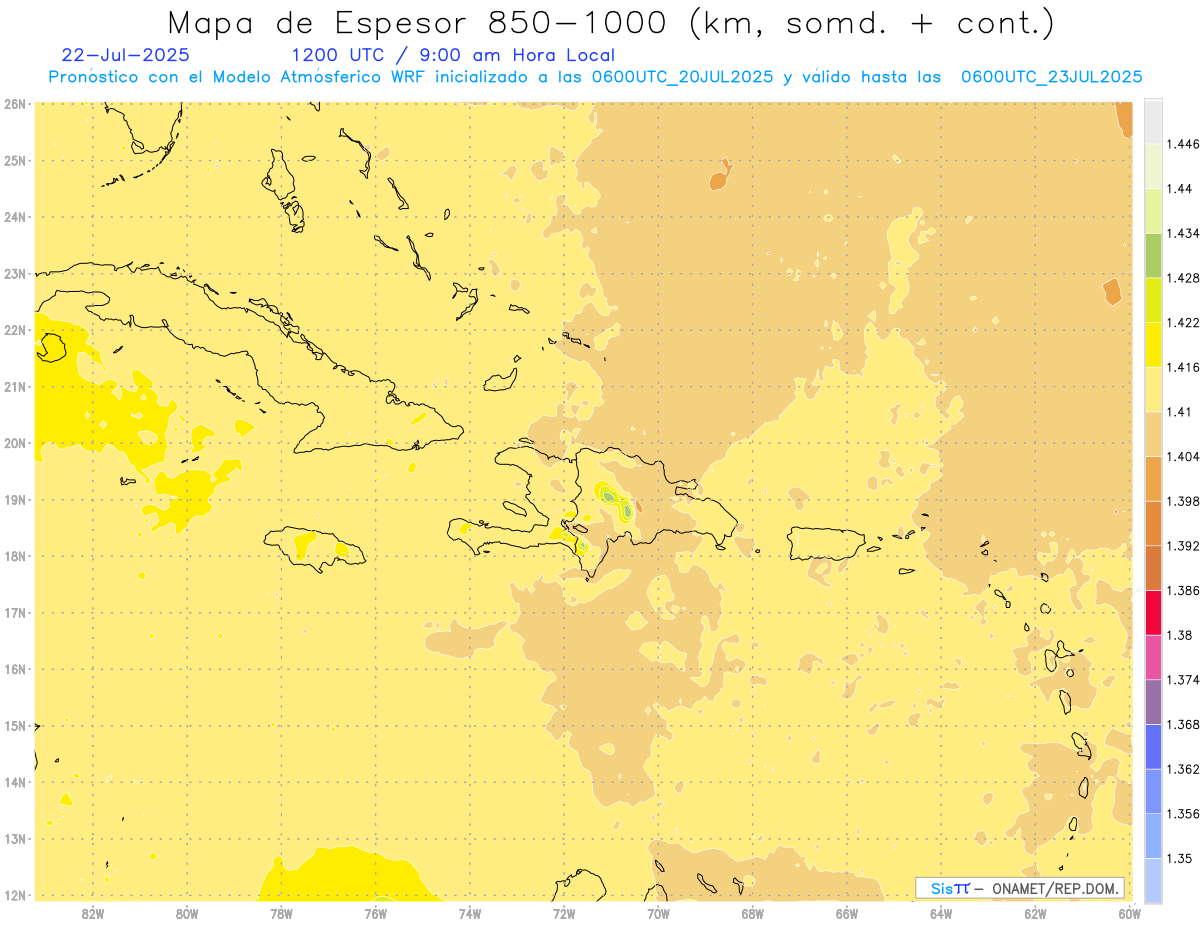Select the '25N' latitude axis label
Image resolution: width=1200 pixels, height=927 pixels.
pos(14,160)
